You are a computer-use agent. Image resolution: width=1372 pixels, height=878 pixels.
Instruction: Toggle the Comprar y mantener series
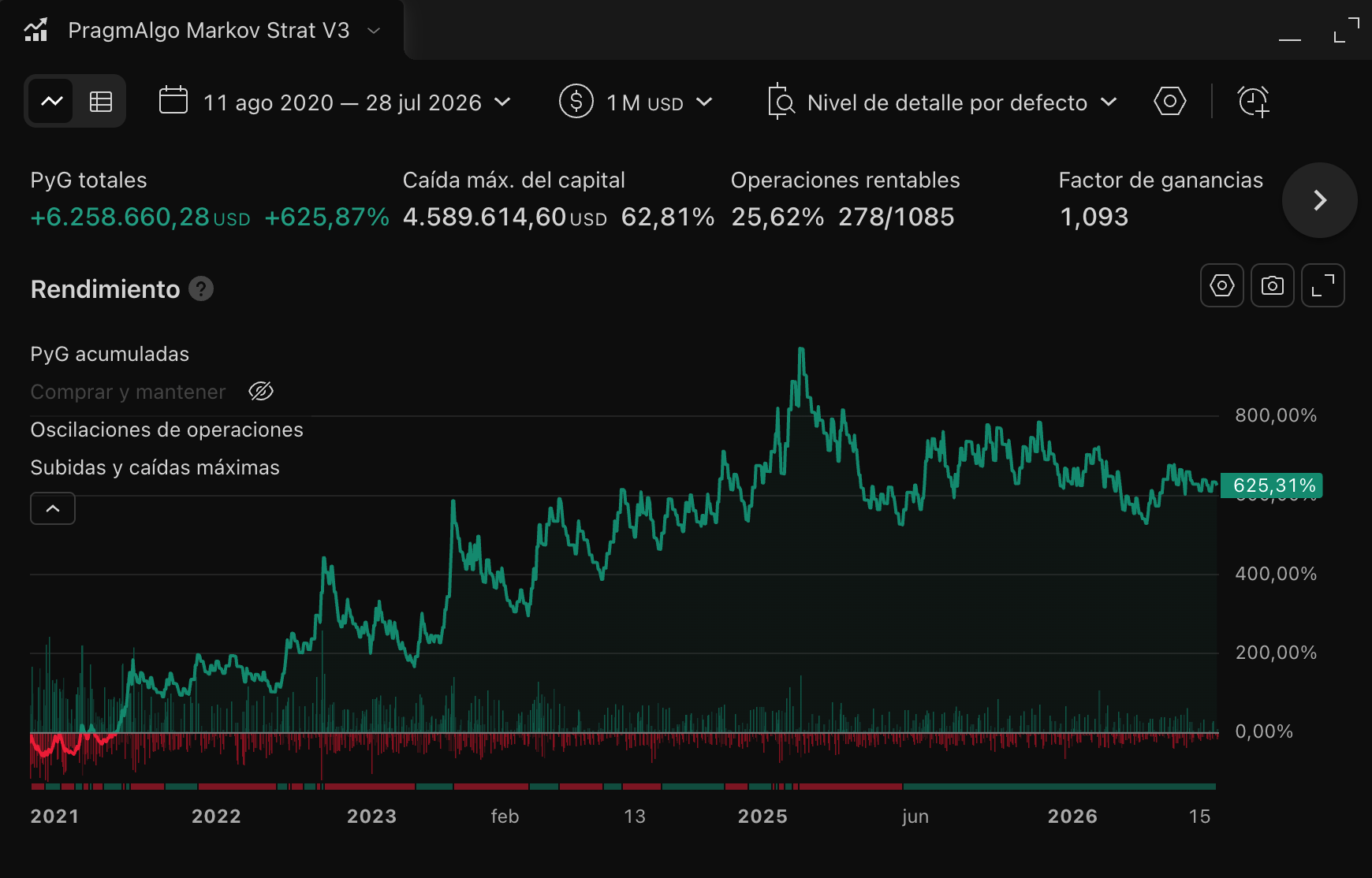click(128, 392)
